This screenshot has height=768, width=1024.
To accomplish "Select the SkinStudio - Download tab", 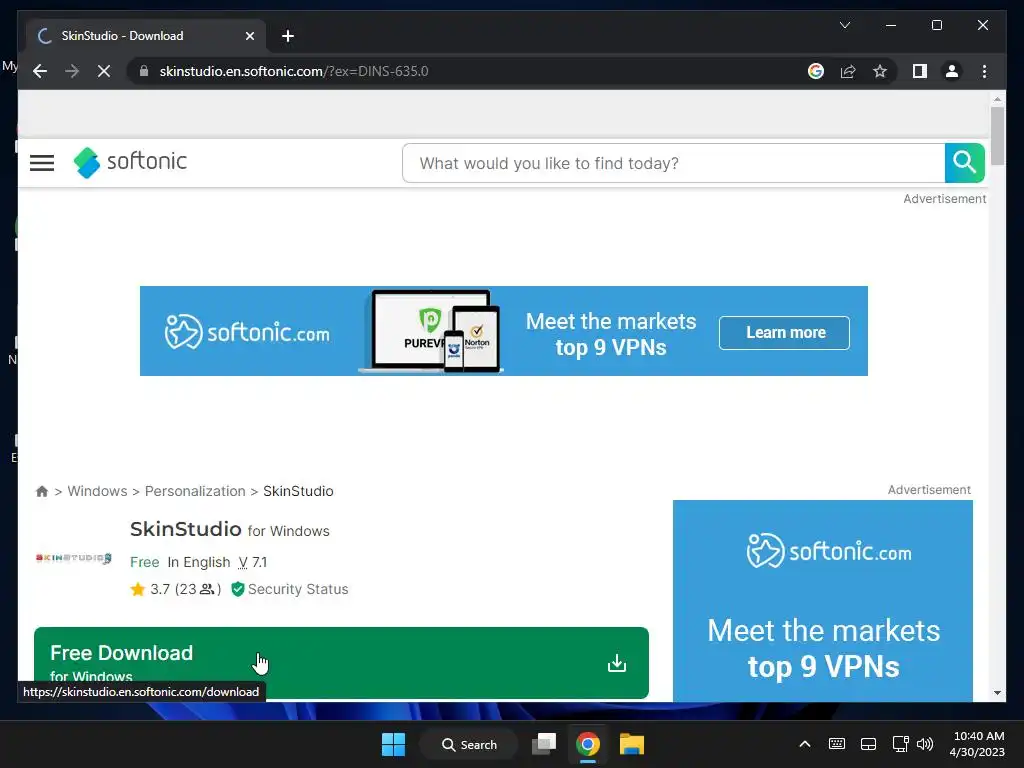I will (146, 36).
